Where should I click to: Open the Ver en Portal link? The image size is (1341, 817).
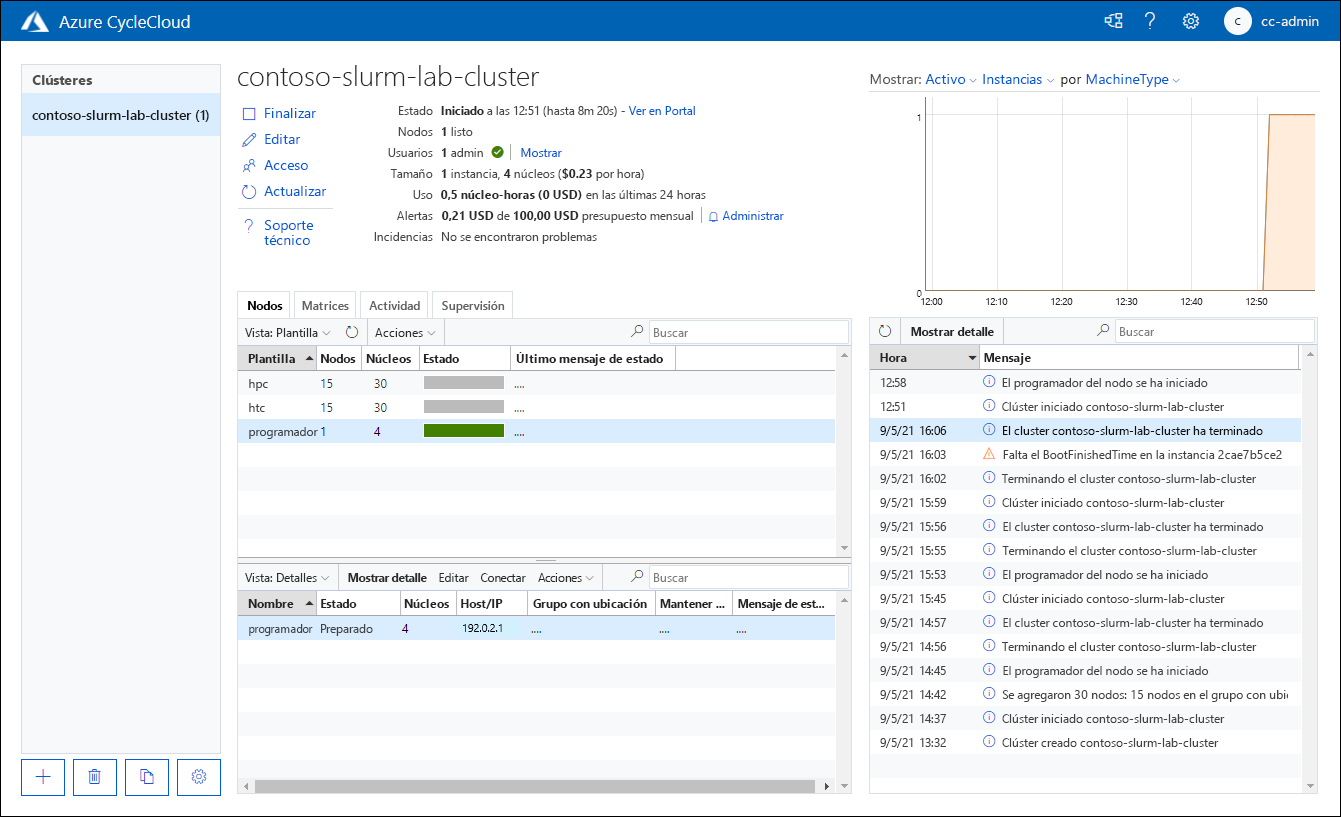(x=661, y=111)
